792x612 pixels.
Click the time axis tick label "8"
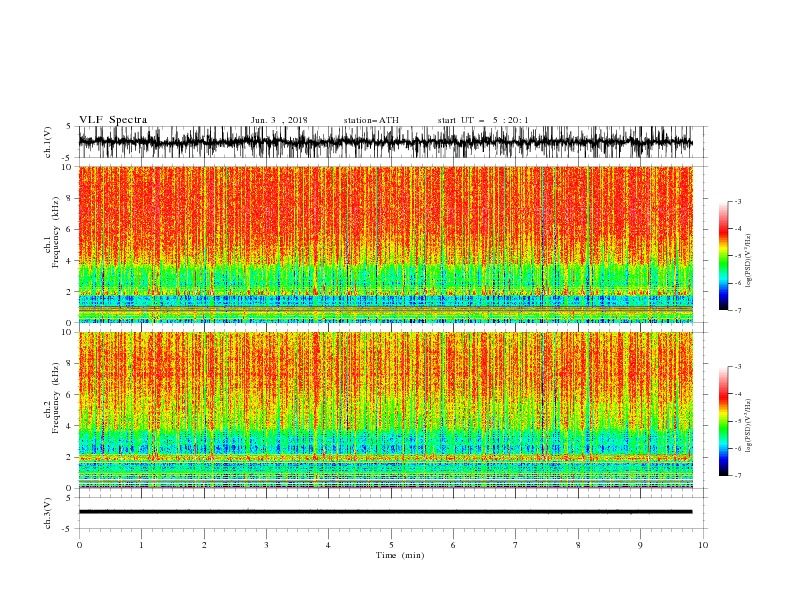[x=578, y=545]
